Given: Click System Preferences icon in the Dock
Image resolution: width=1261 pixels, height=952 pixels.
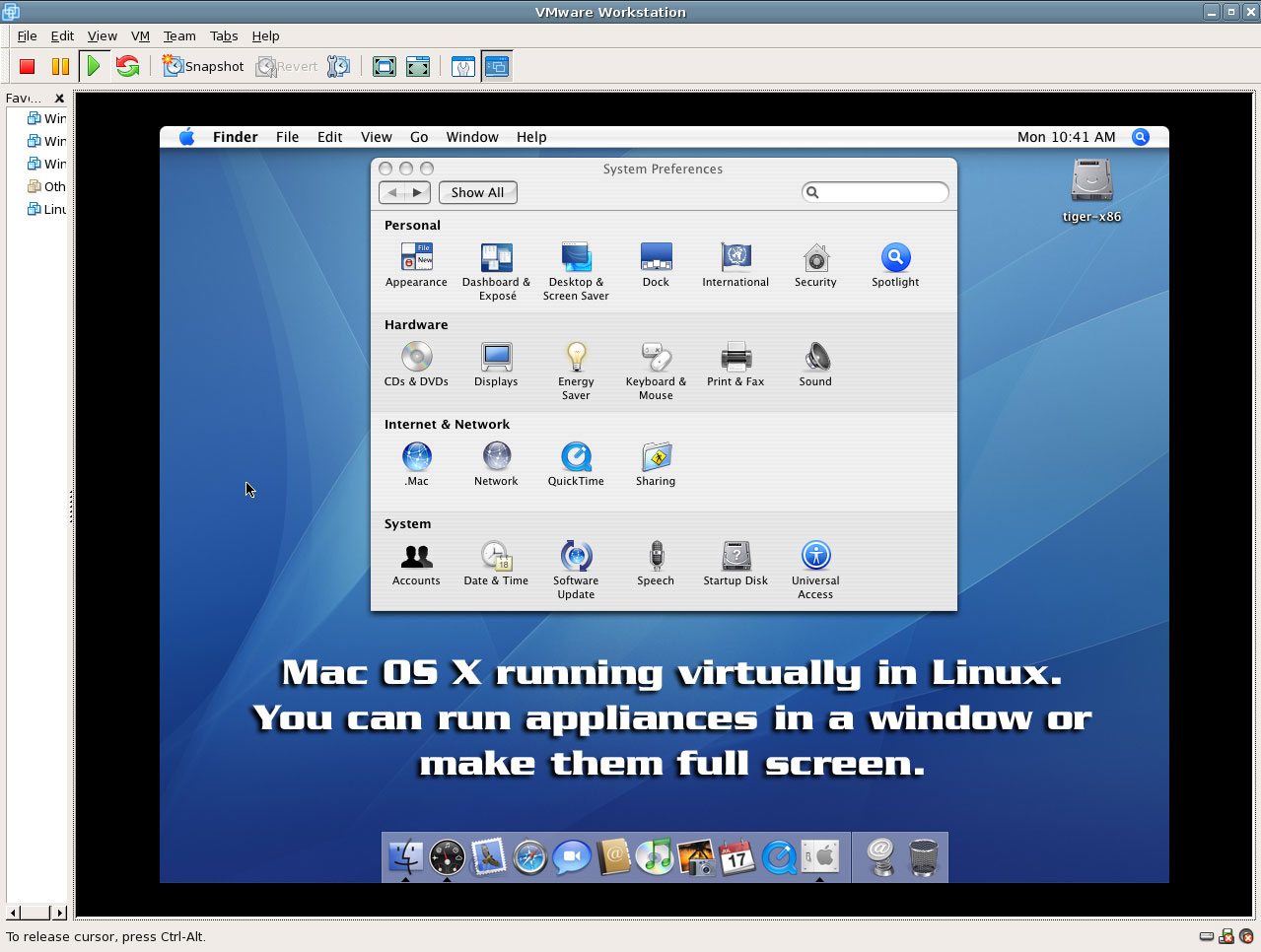Looking at the screenshot, I should coord(820,856).
